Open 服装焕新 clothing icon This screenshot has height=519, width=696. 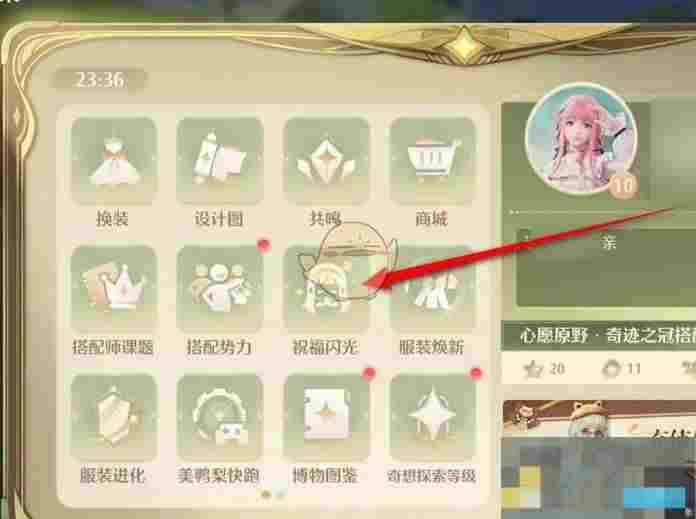click(x=432, y=289)
